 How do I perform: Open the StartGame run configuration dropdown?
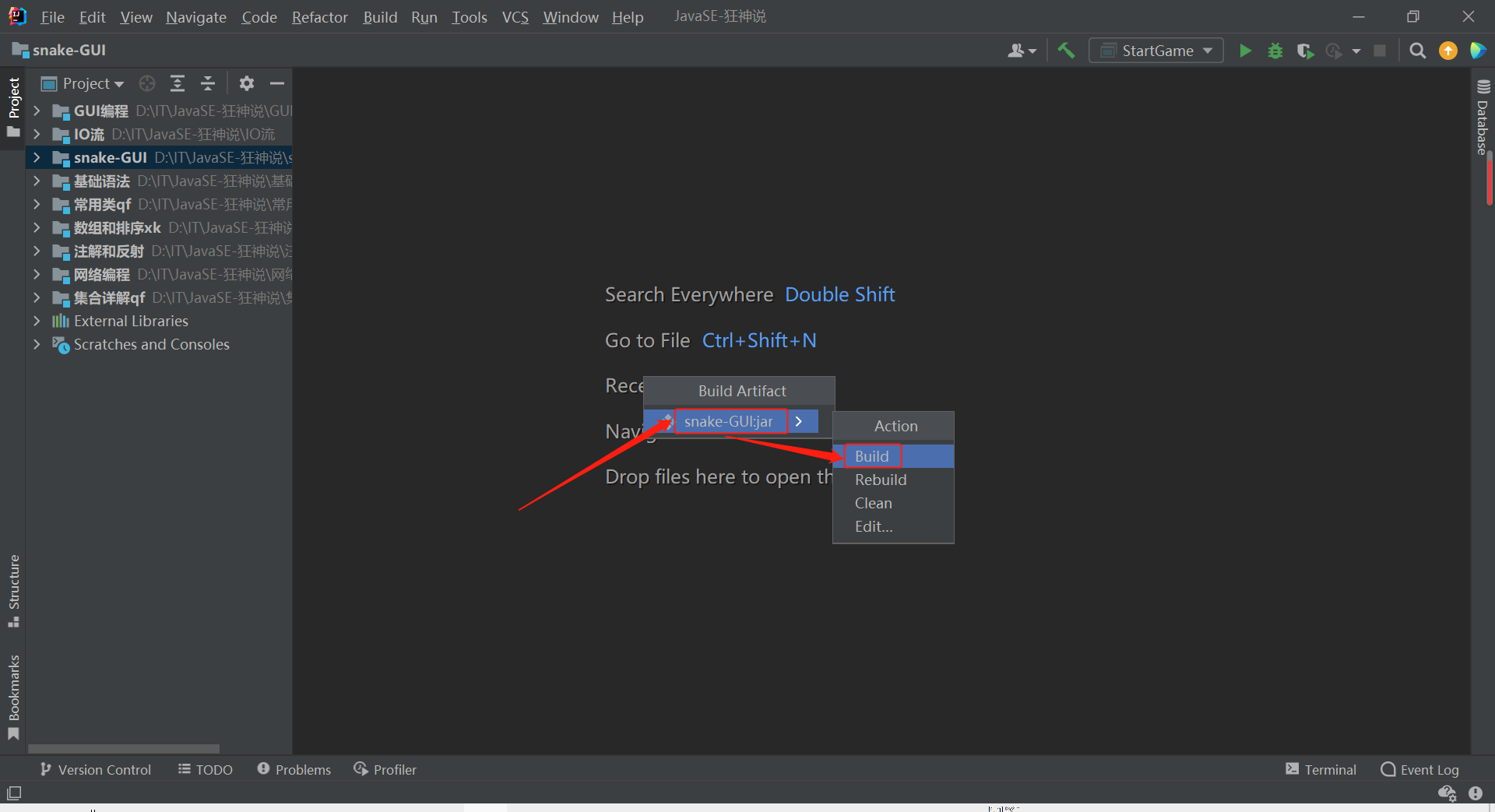click(x=1156, y=51)
